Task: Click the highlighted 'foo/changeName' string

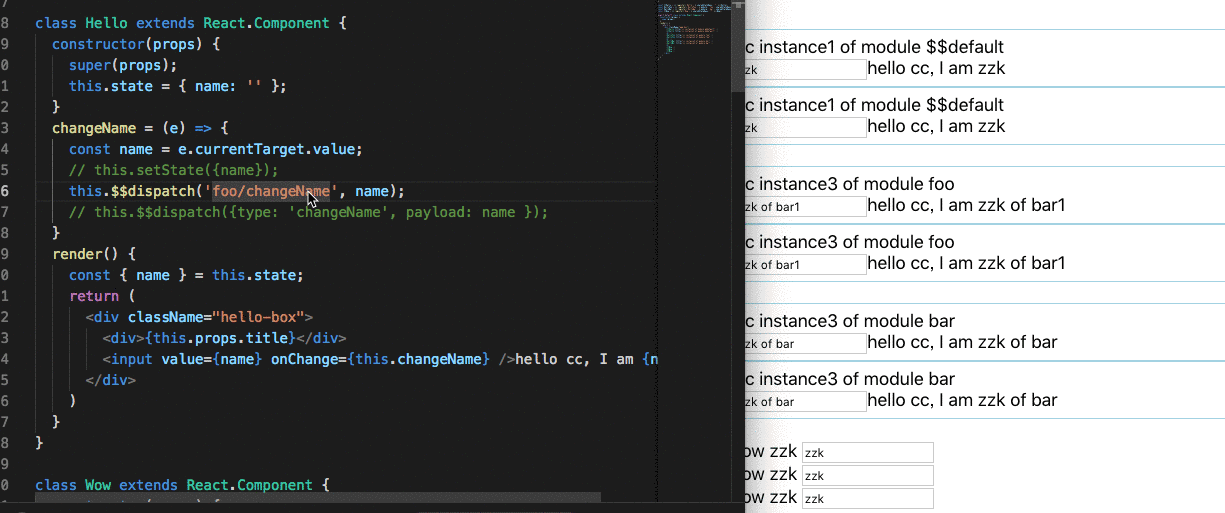Action: coord(269,191)
